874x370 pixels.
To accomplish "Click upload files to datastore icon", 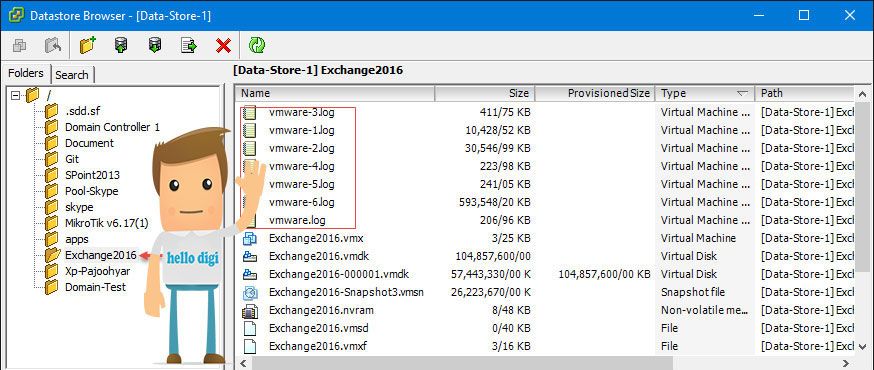I will click(x=121, y=45).
